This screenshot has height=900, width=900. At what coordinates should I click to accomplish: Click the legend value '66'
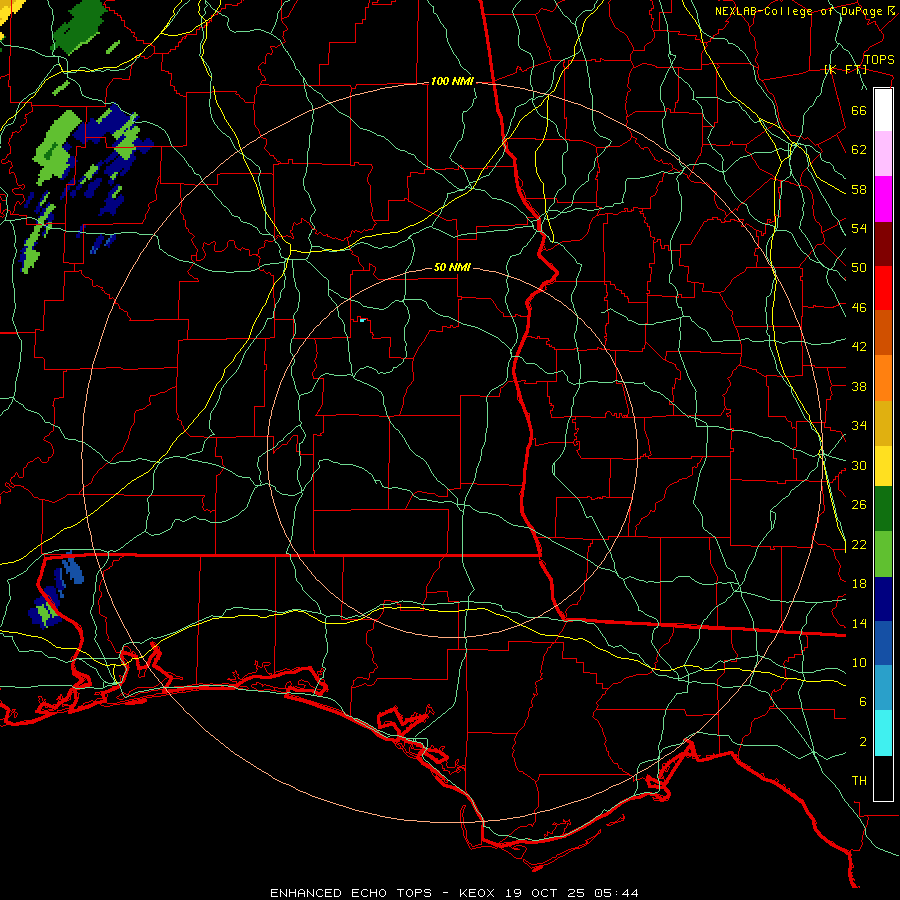click(859, 110)
